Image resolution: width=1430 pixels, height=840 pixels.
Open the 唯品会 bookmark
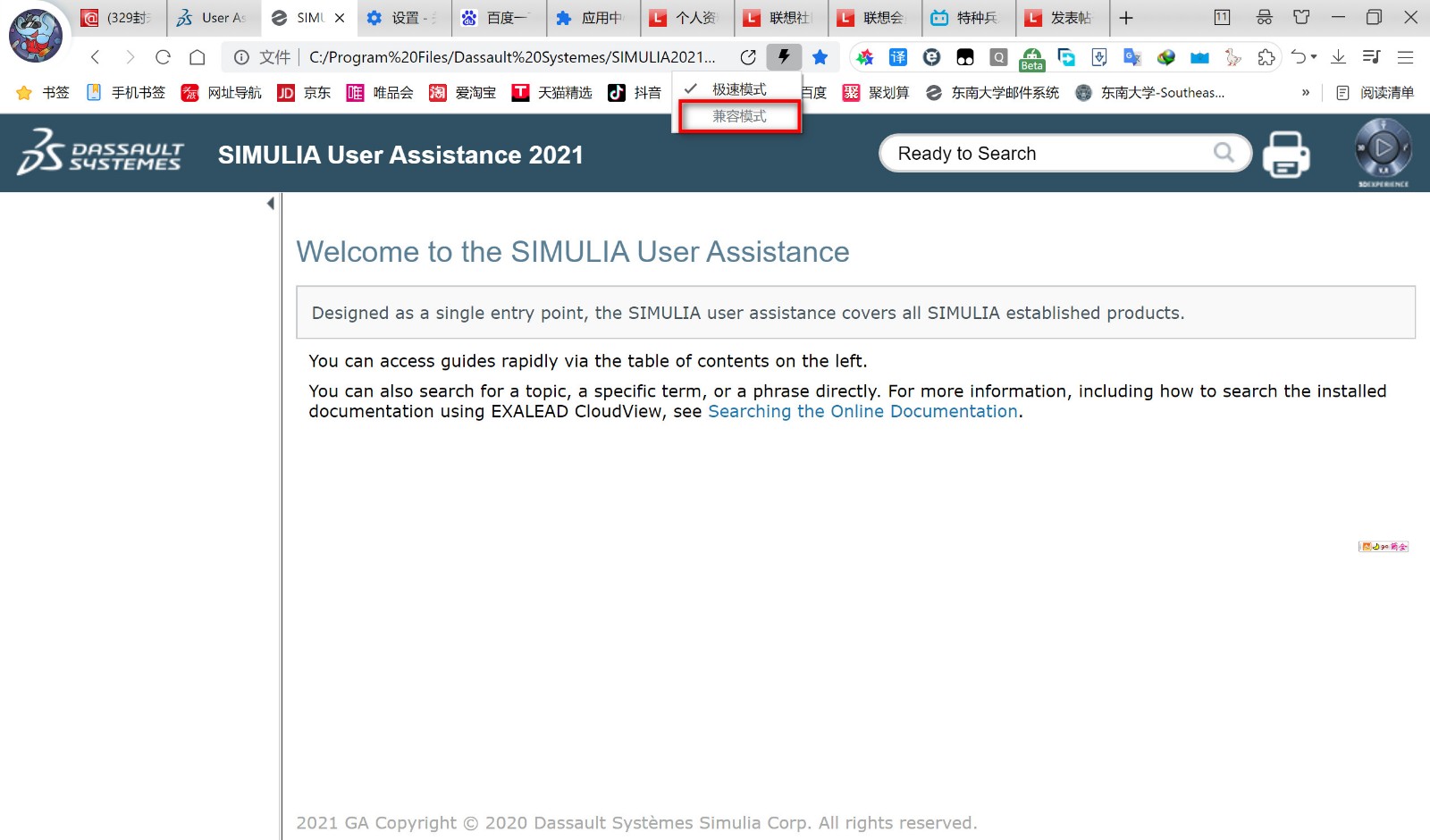380,93
